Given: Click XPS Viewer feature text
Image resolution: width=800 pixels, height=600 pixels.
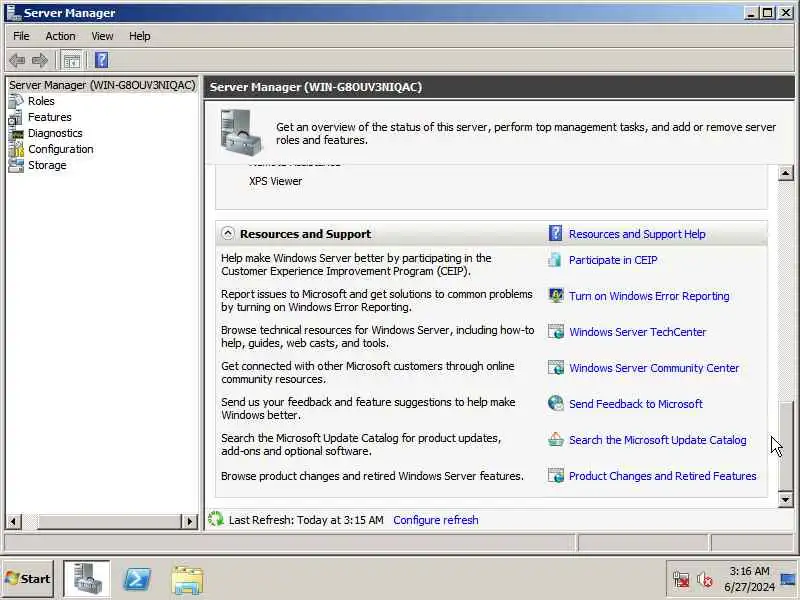Looking at the screenshot, I should 276,181.
